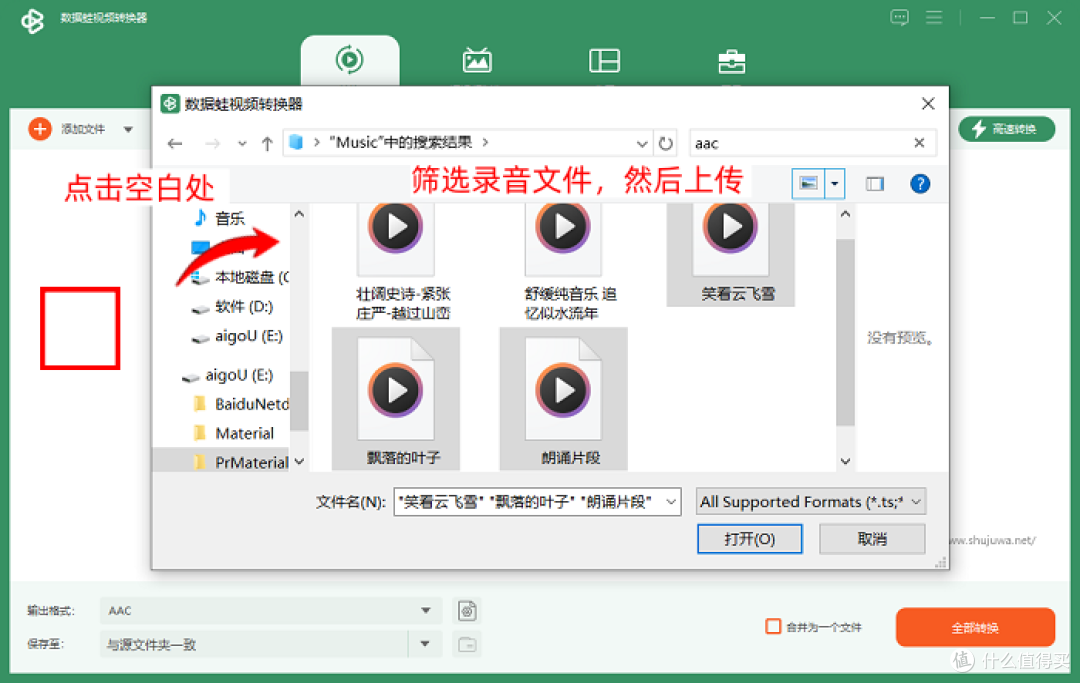Select the 朗诵片段 audio file

(x=563, y=399)
